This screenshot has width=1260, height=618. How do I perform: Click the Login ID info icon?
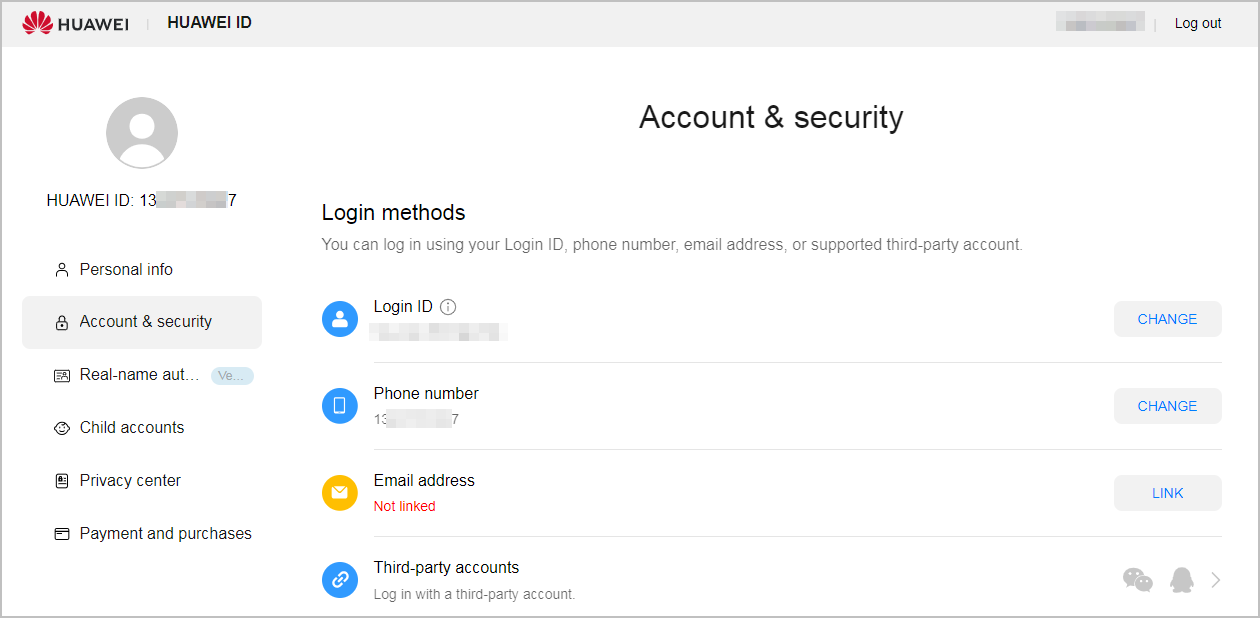point(448,307)
